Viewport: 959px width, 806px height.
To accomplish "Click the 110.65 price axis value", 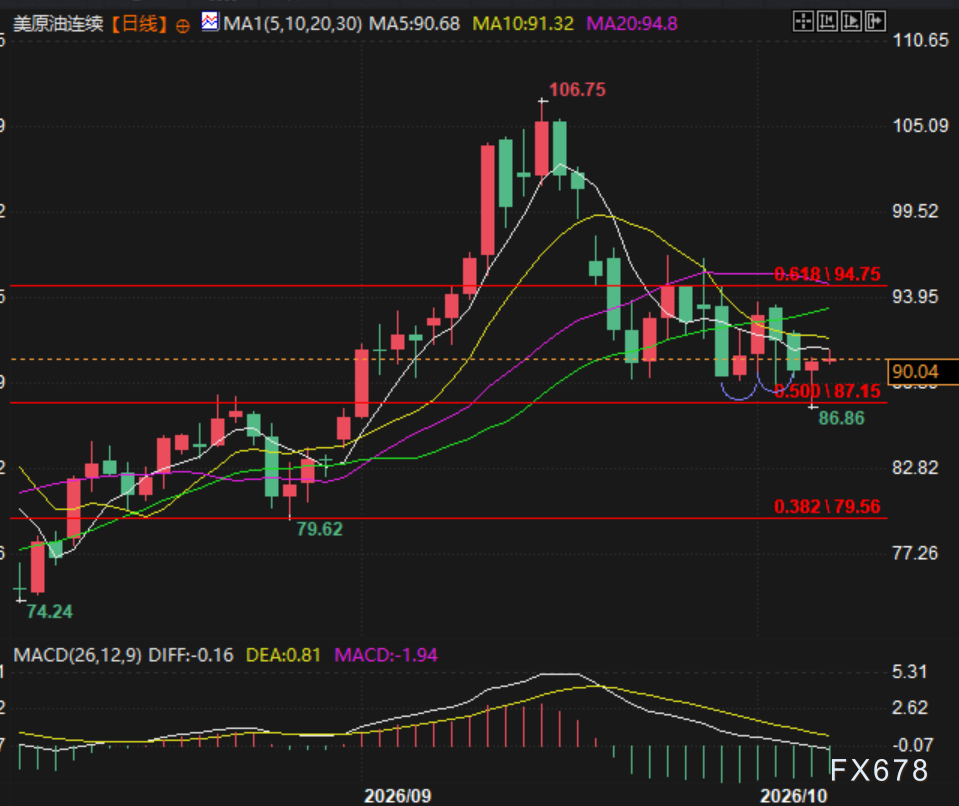I will point(921,41).
